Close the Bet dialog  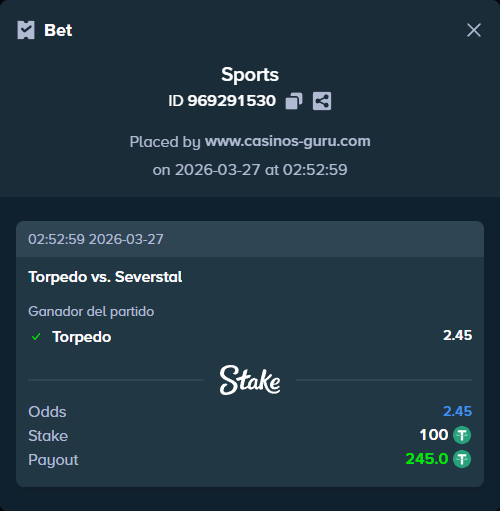[x=474, y=30]
